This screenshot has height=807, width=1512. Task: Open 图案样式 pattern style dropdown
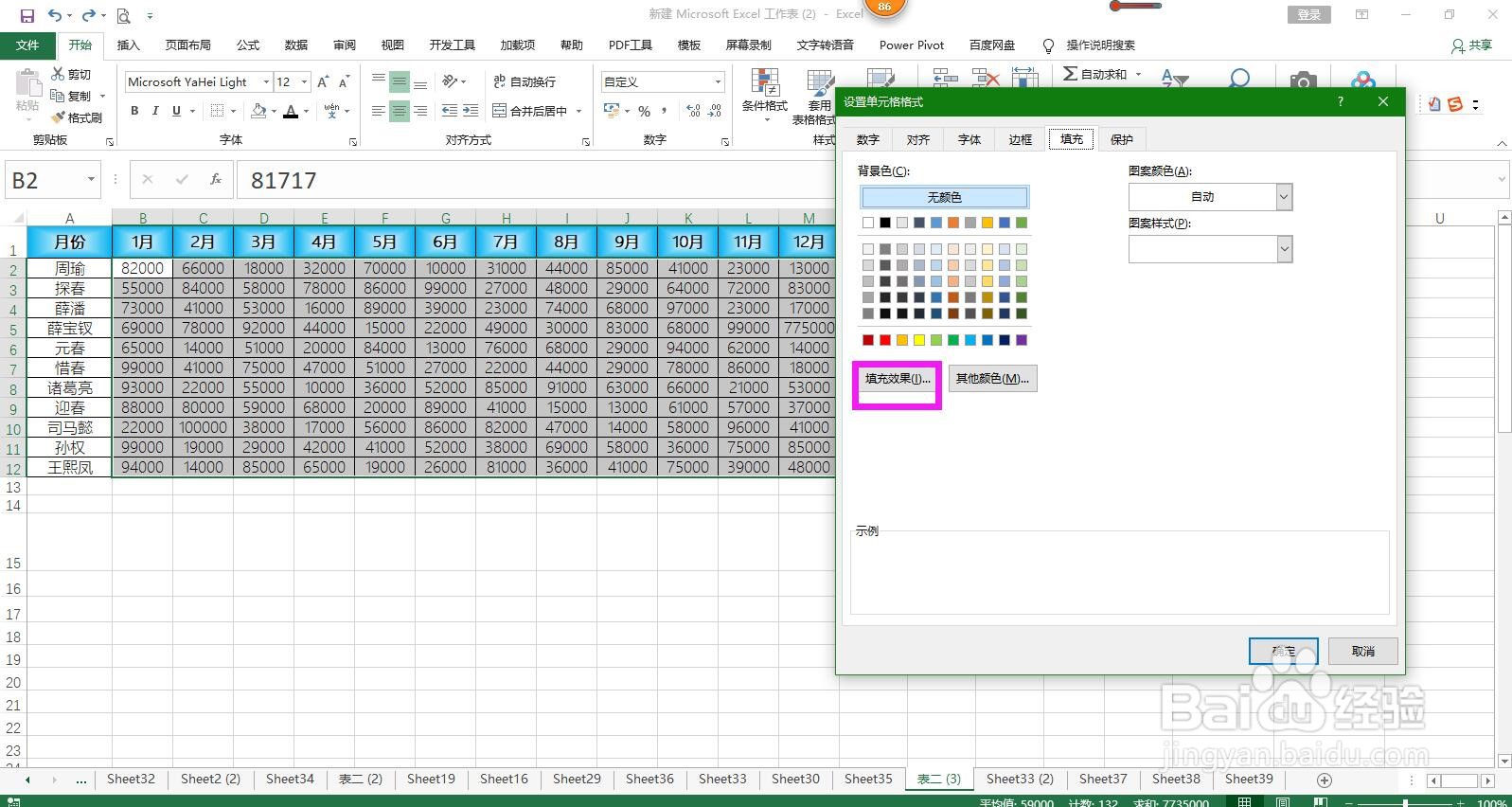[x=1284, y=249]
